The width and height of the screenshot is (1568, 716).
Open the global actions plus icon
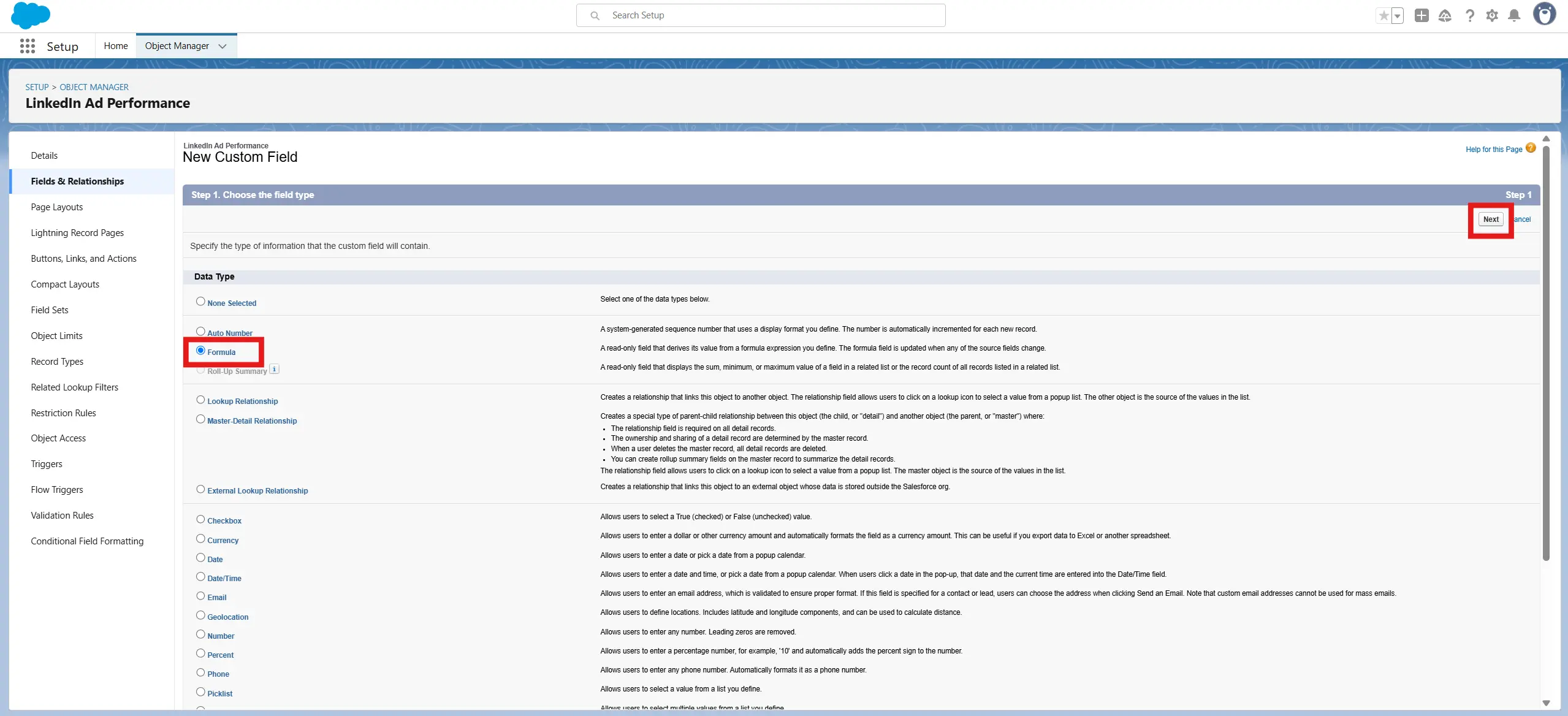pos(1421,15)
